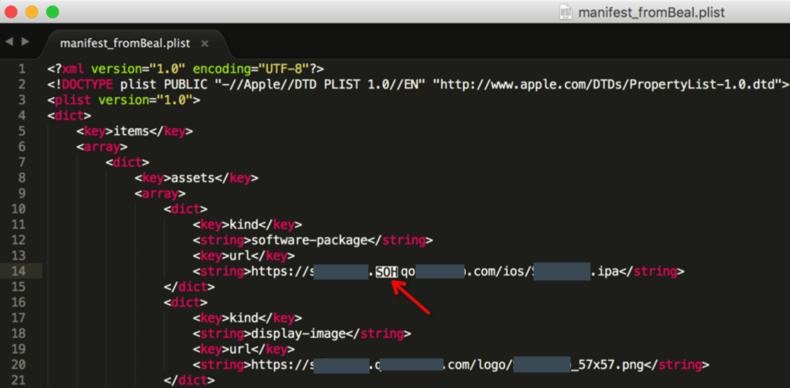Click the url key on line 19

[244, 350]
